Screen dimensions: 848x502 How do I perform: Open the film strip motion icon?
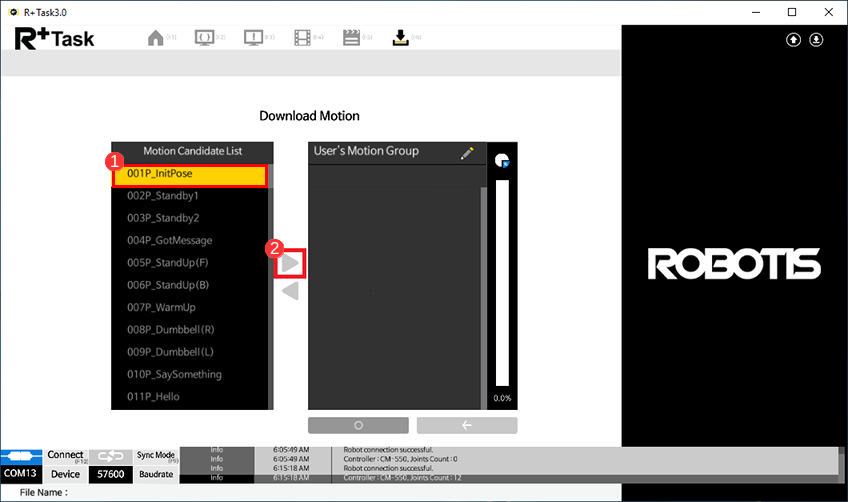click(301, 38)
